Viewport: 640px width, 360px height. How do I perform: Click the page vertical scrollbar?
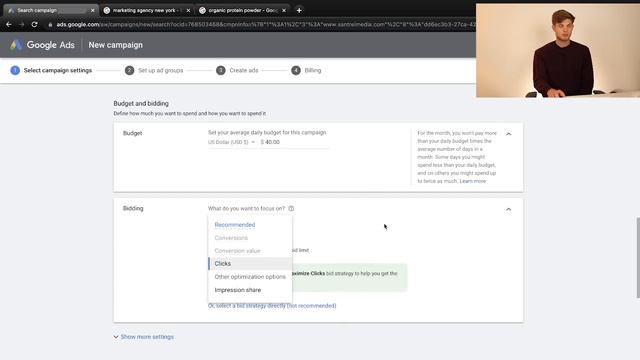(638, 258)
